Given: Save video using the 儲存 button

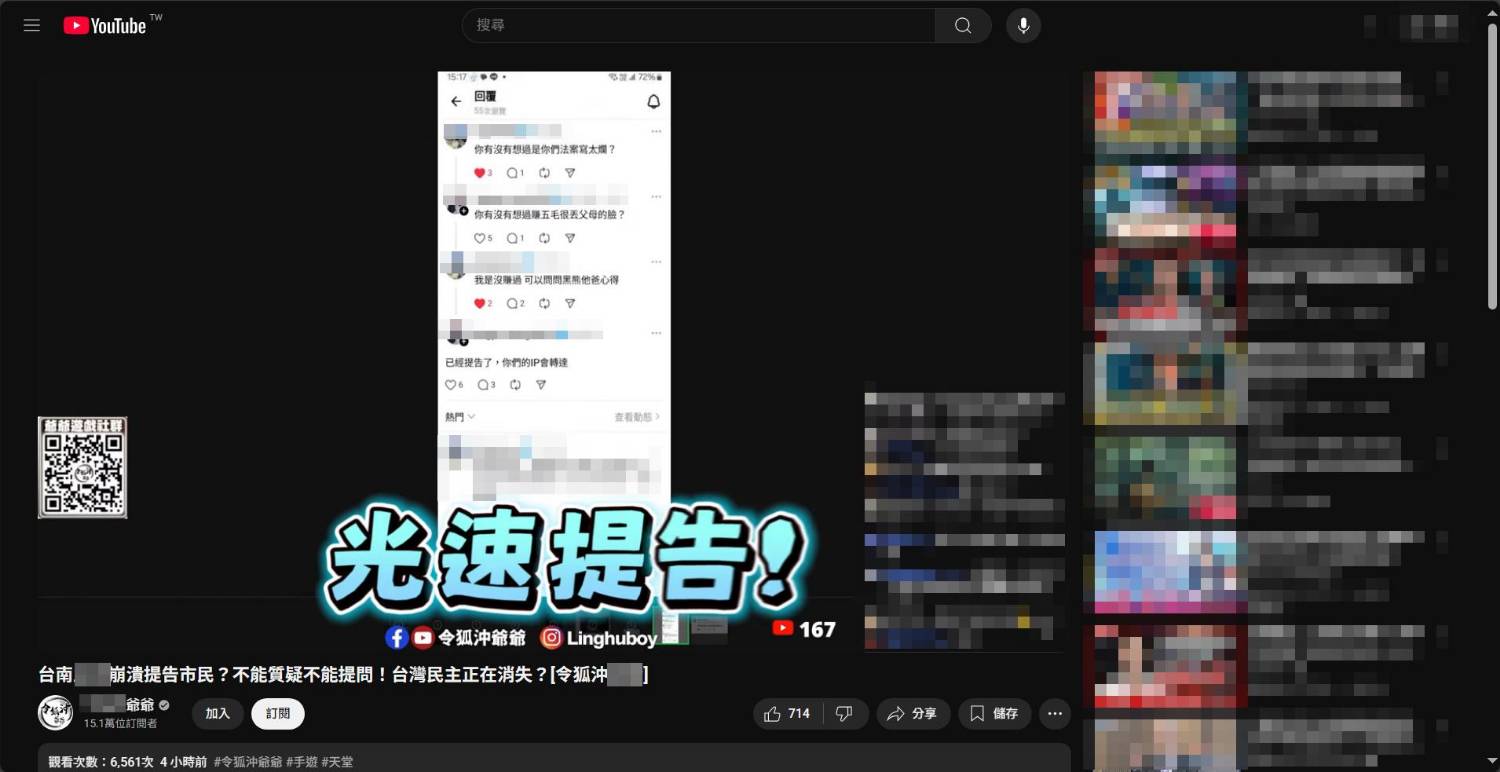Looking at the screenshot, I should click(x=994, y=713).
